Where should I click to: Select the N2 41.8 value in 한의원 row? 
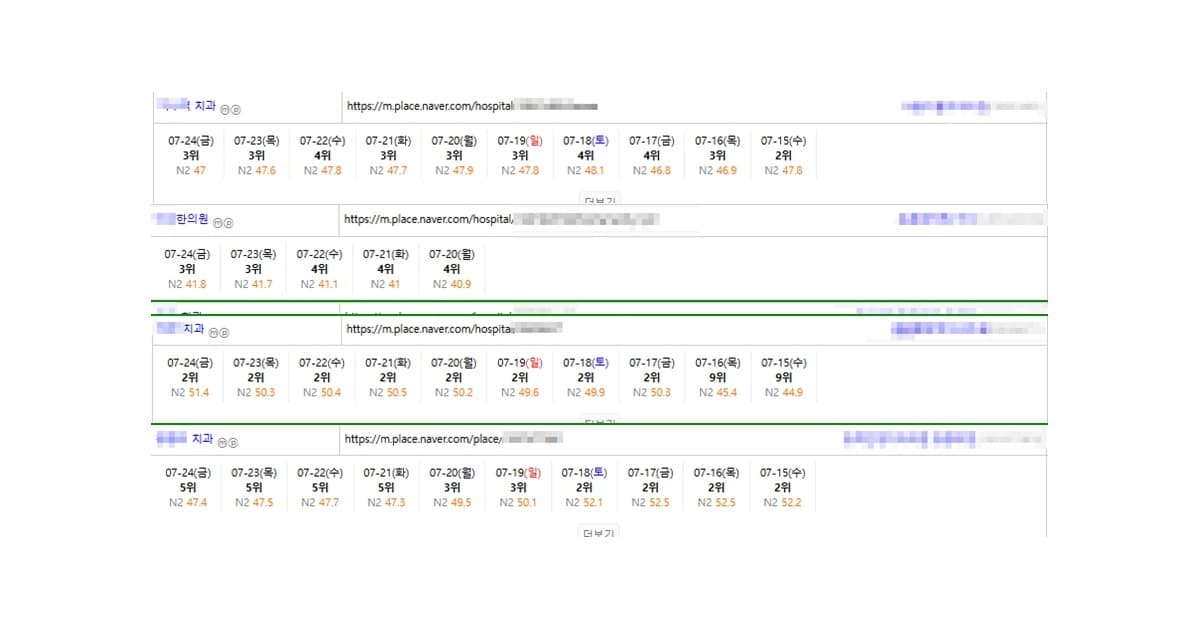(x=187, y=284)
